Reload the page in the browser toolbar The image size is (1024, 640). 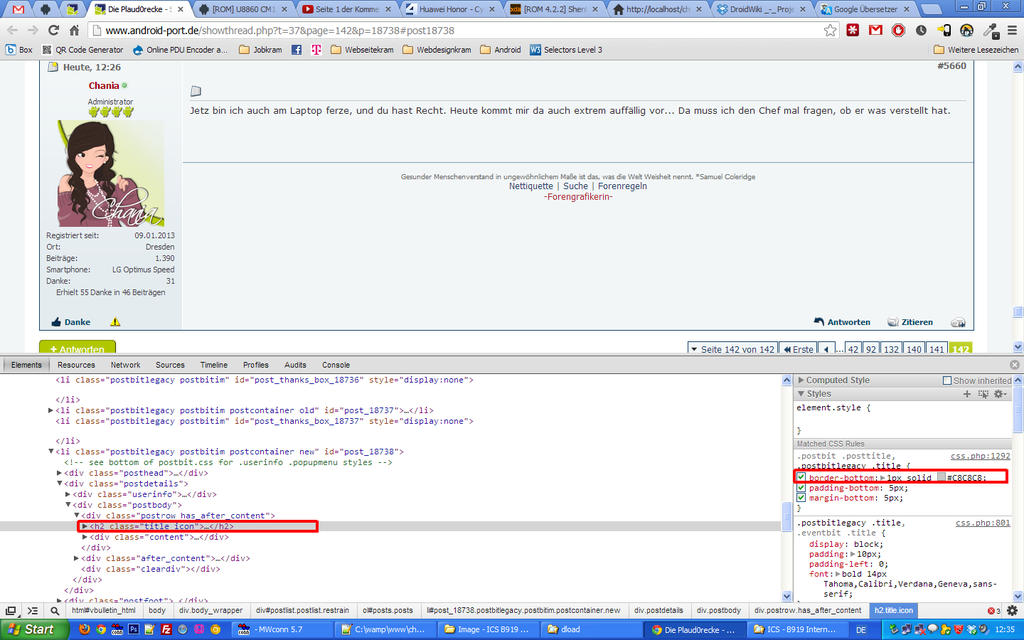[x=51, y=30]
